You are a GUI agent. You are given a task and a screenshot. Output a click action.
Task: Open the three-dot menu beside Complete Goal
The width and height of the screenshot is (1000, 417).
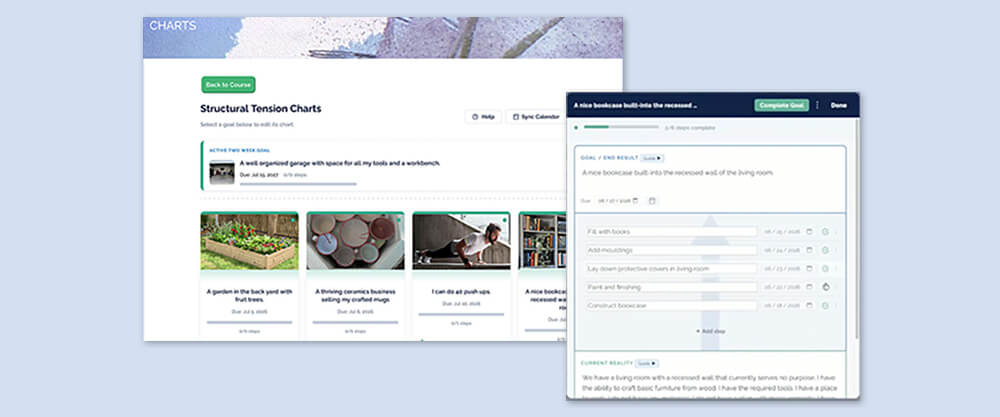tap(818, 105)
